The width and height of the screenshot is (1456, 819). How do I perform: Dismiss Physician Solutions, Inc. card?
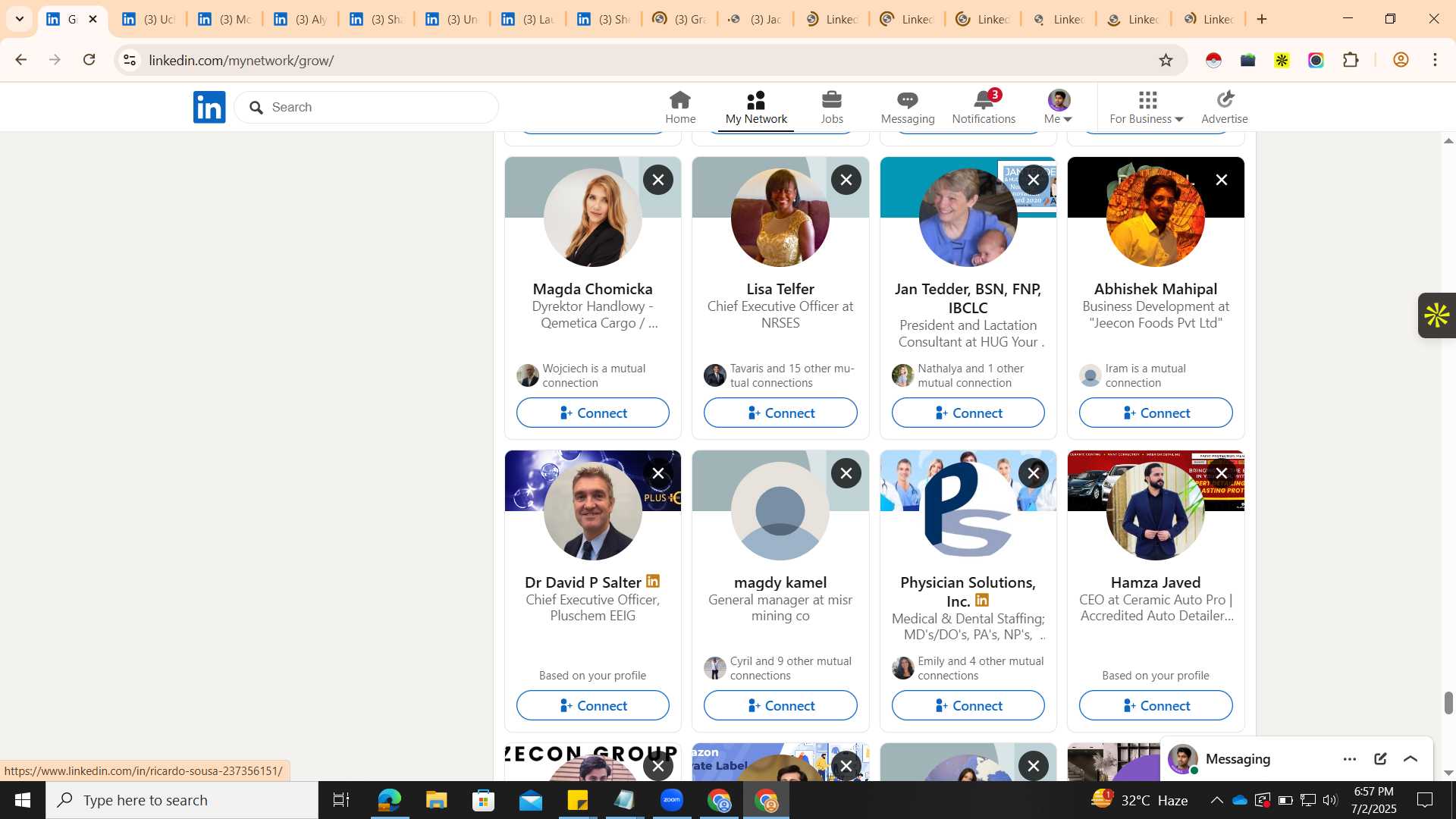click(1034, 473)
